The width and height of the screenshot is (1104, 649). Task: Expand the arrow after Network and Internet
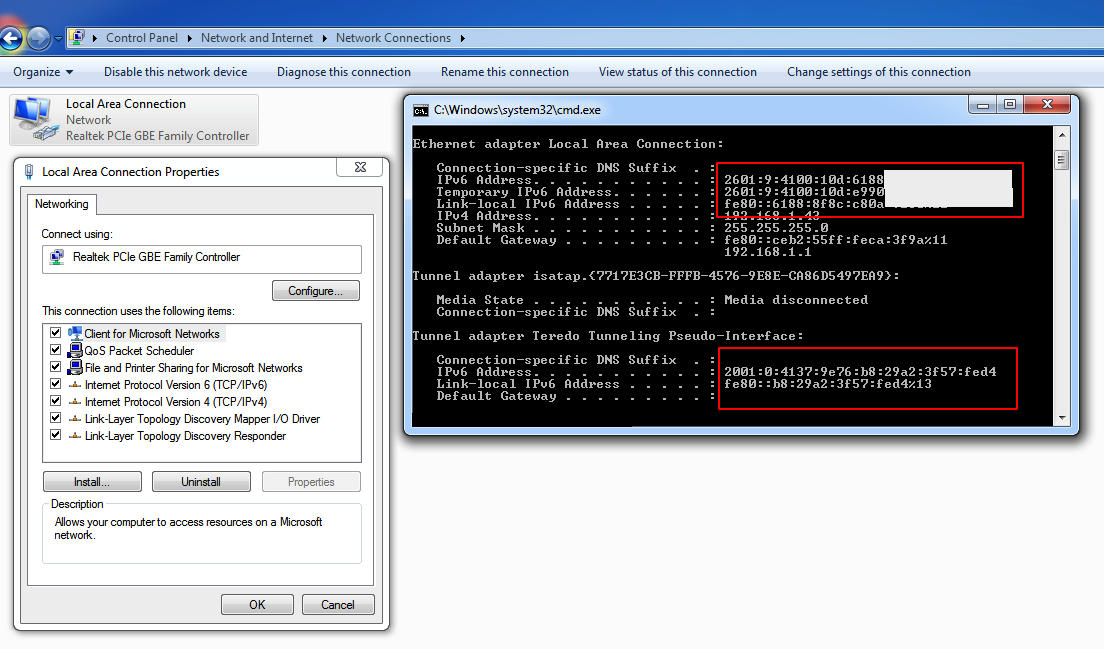[x=325, y=38]
